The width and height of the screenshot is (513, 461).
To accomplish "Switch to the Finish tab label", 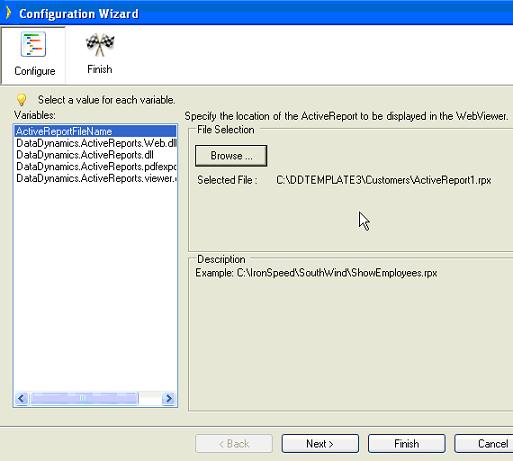I will click(100, 69).
